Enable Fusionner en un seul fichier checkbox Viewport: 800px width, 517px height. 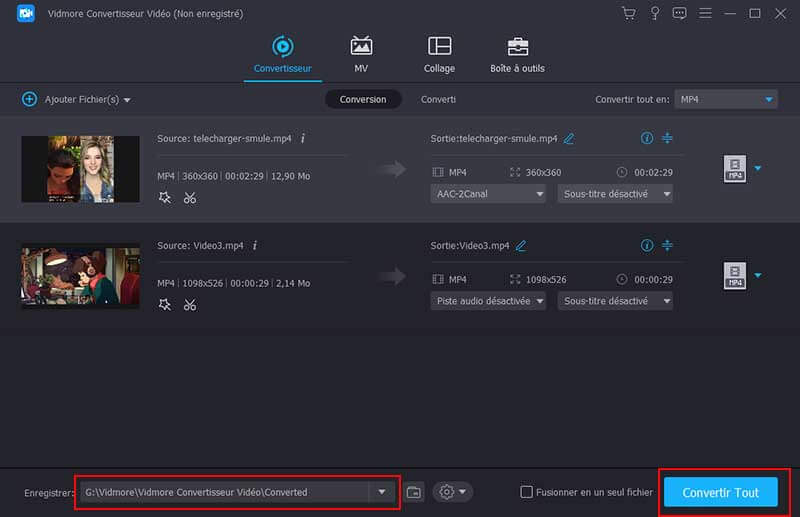pyautogui.click(x=527, y=492)
